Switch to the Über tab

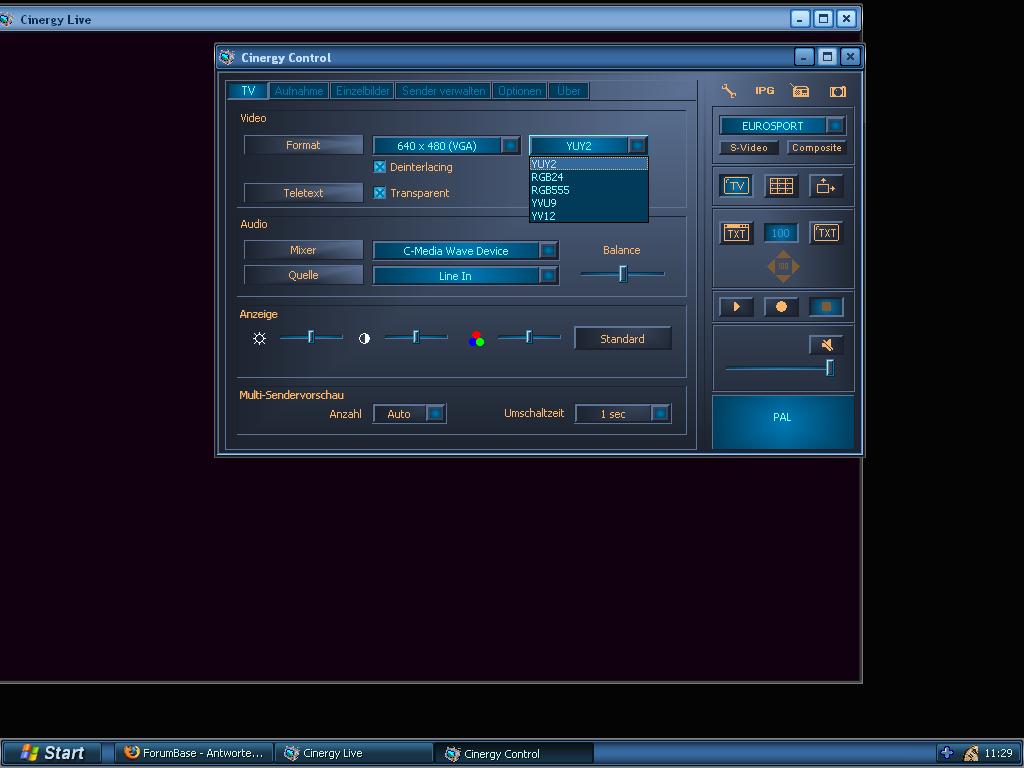pos(569,91)
